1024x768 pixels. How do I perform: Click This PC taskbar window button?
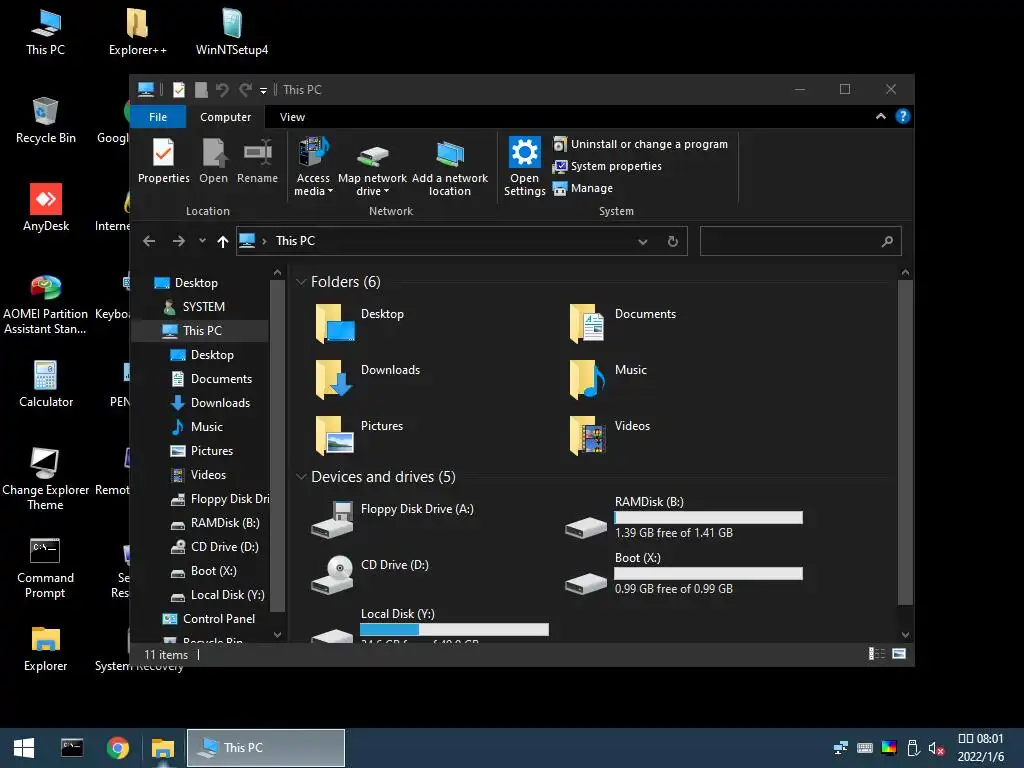[266, 748]
